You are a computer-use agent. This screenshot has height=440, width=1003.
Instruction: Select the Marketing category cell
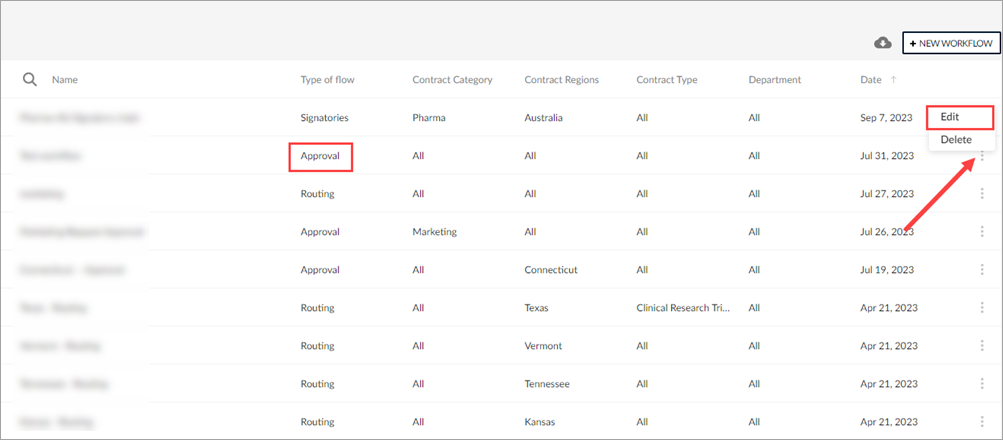(434, 232)
